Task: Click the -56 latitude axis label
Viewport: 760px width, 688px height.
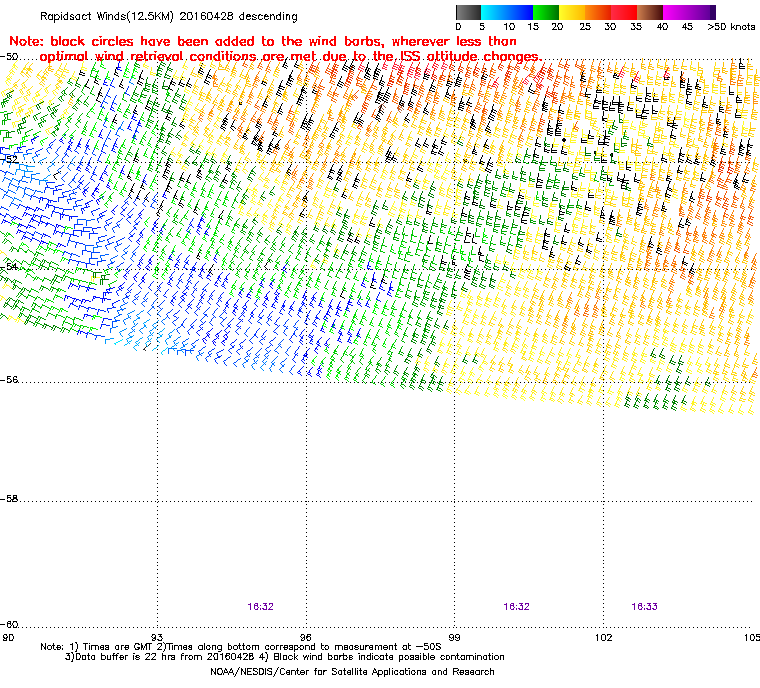Action: (x=10, y=380)
